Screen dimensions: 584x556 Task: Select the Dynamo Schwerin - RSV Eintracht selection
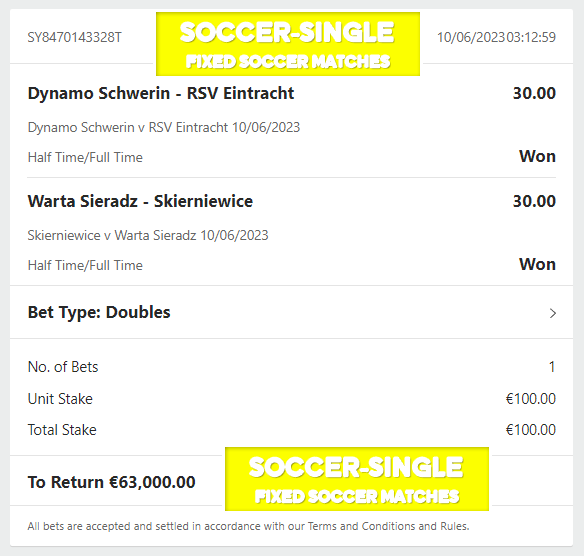(x=161, y=93)
